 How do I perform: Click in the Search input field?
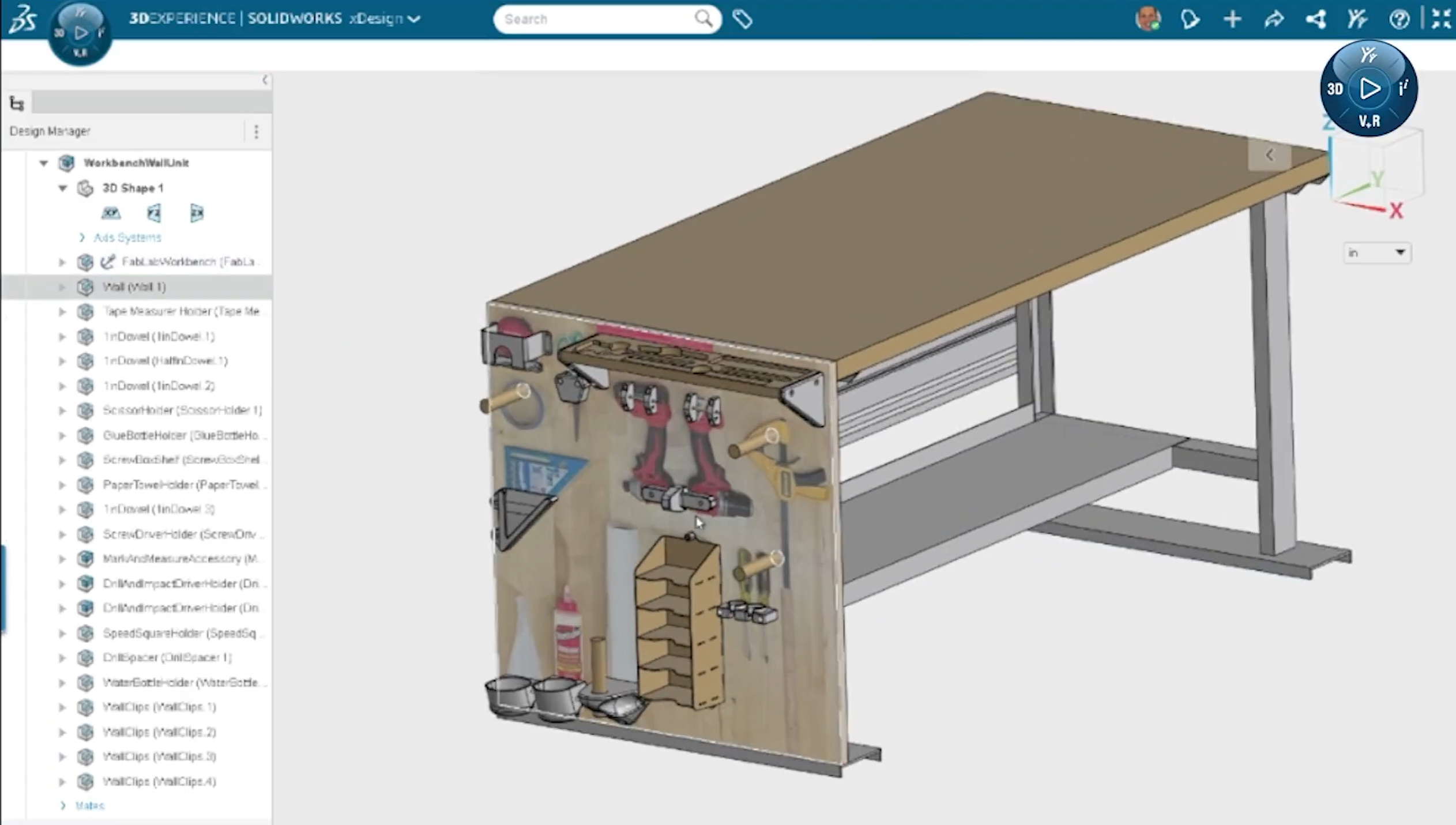594,19
